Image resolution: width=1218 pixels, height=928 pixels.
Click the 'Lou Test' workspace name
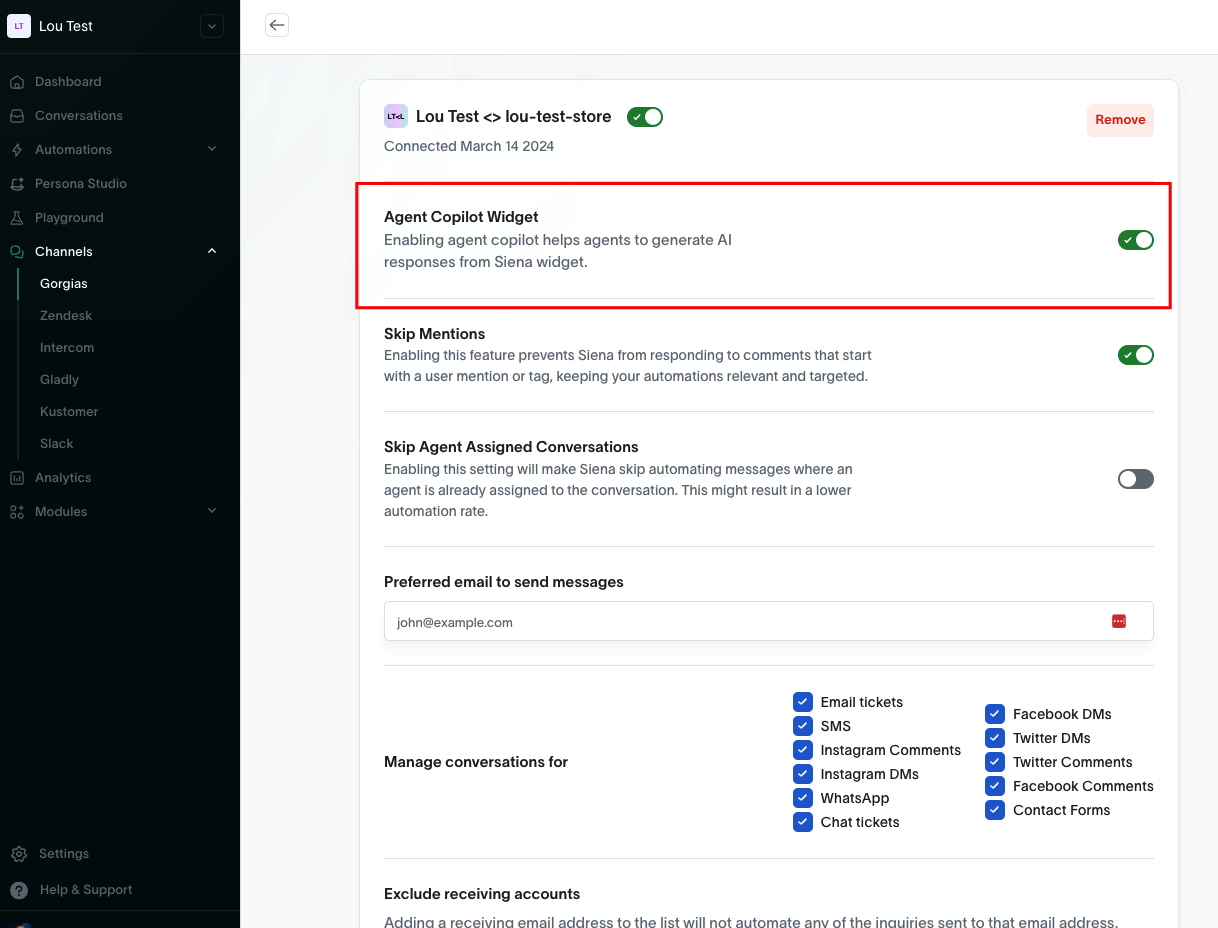point(66,26)
